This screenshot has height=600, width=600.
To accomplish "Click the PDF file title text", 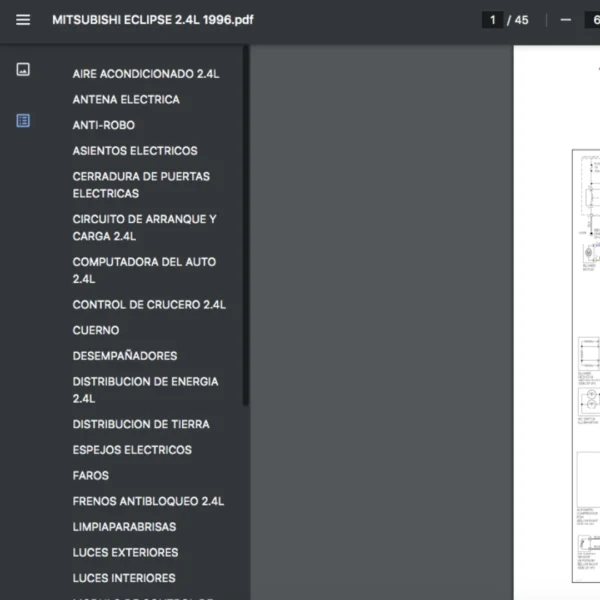I will [x=153, y=20].
